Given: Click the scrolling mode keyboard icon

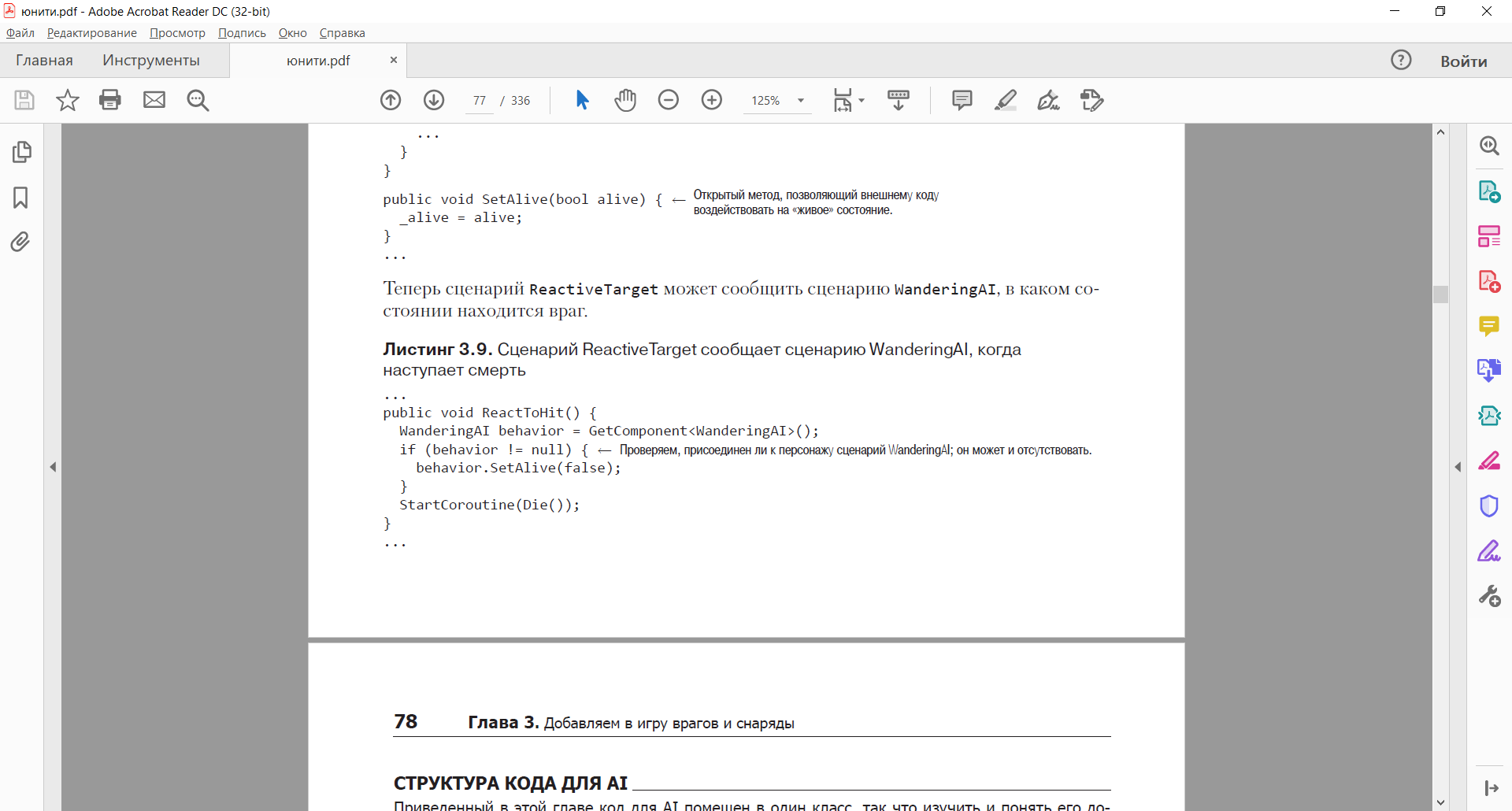Looking at the screenshot, I should [899, 100].
